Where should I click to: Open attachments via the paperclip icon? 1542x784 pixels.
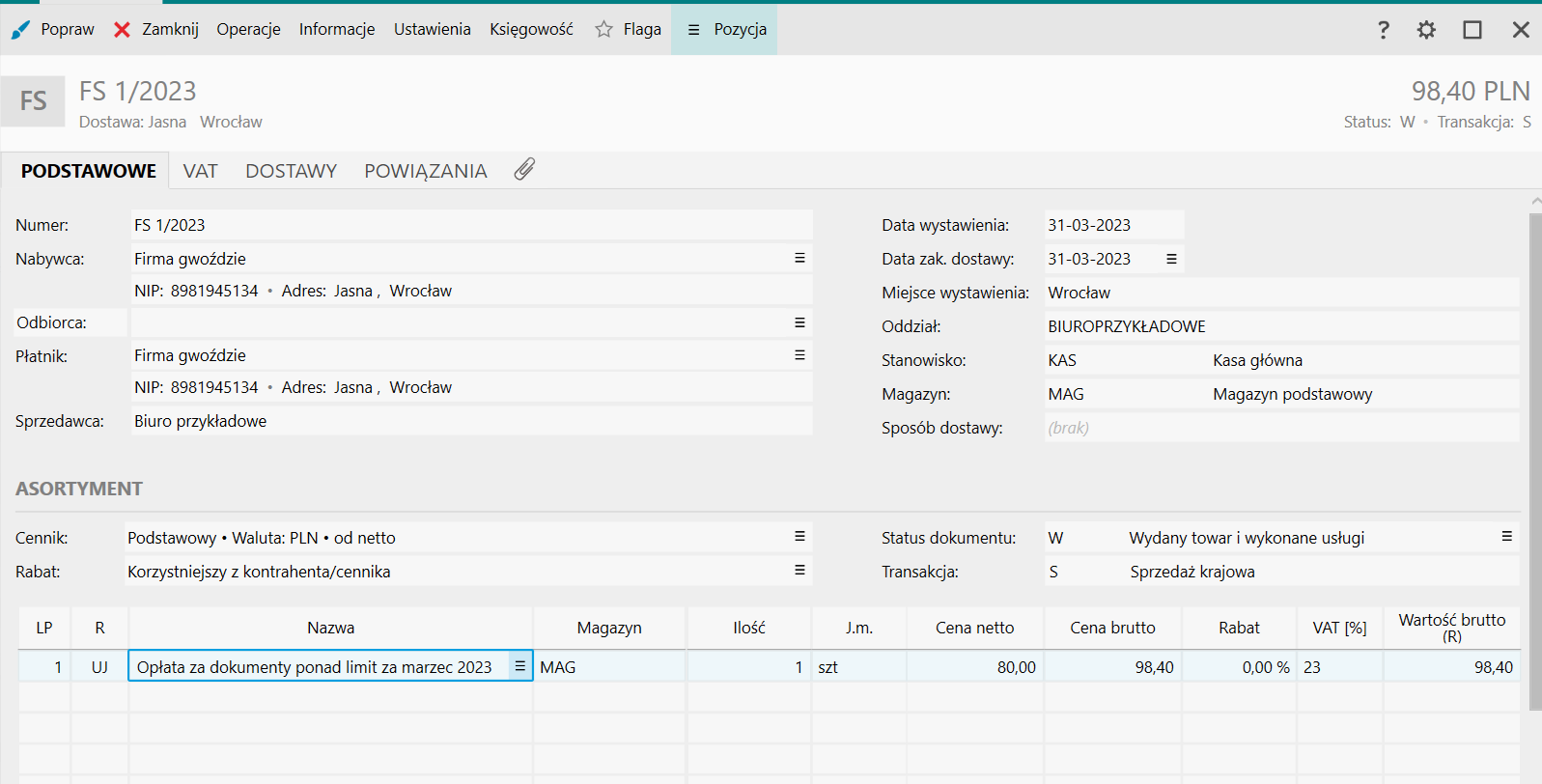[524, 170]
